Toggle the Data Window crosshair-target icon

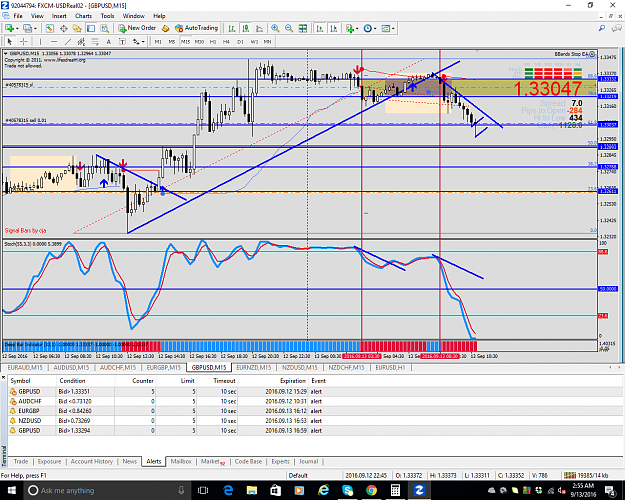pyautogui.click(x=63, y=28)
